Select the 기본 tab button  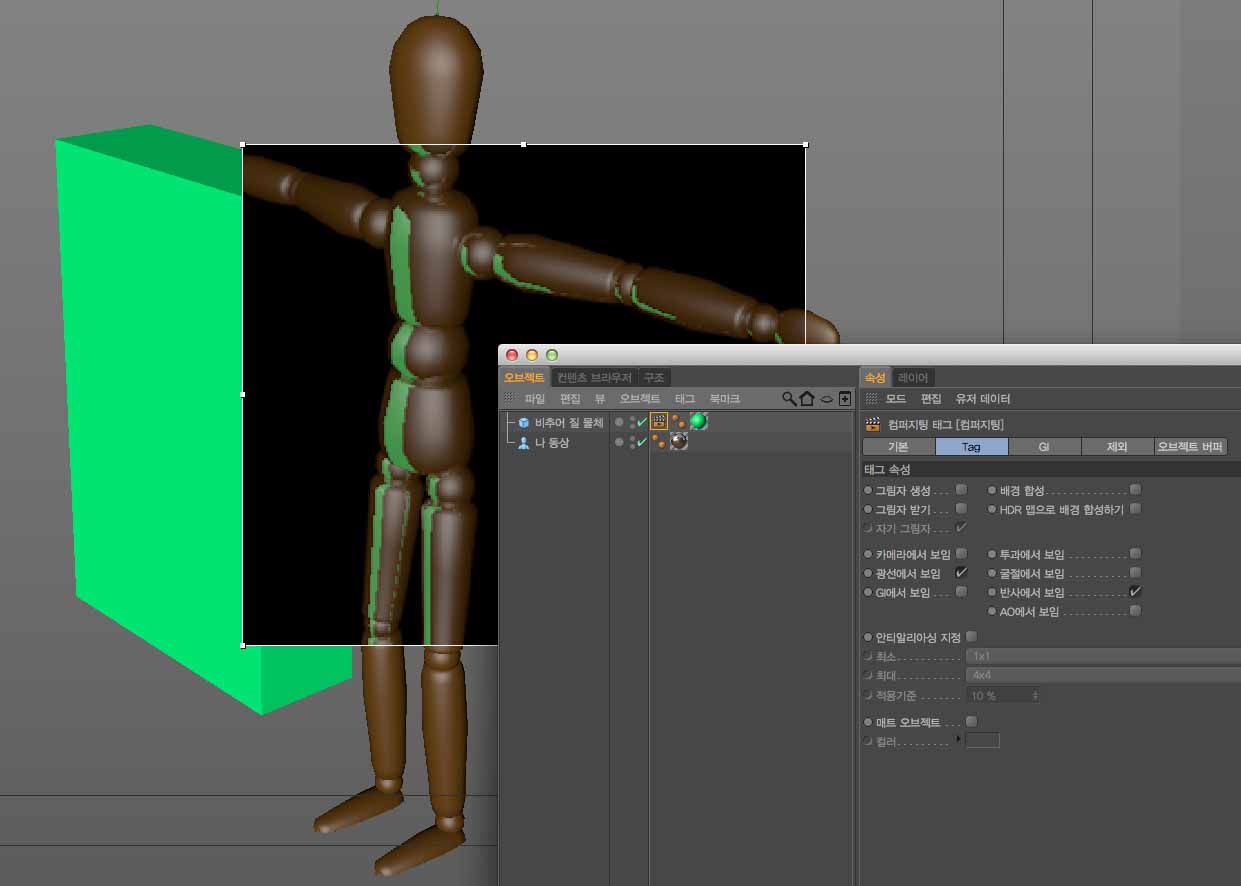click(x=898, y=447)
